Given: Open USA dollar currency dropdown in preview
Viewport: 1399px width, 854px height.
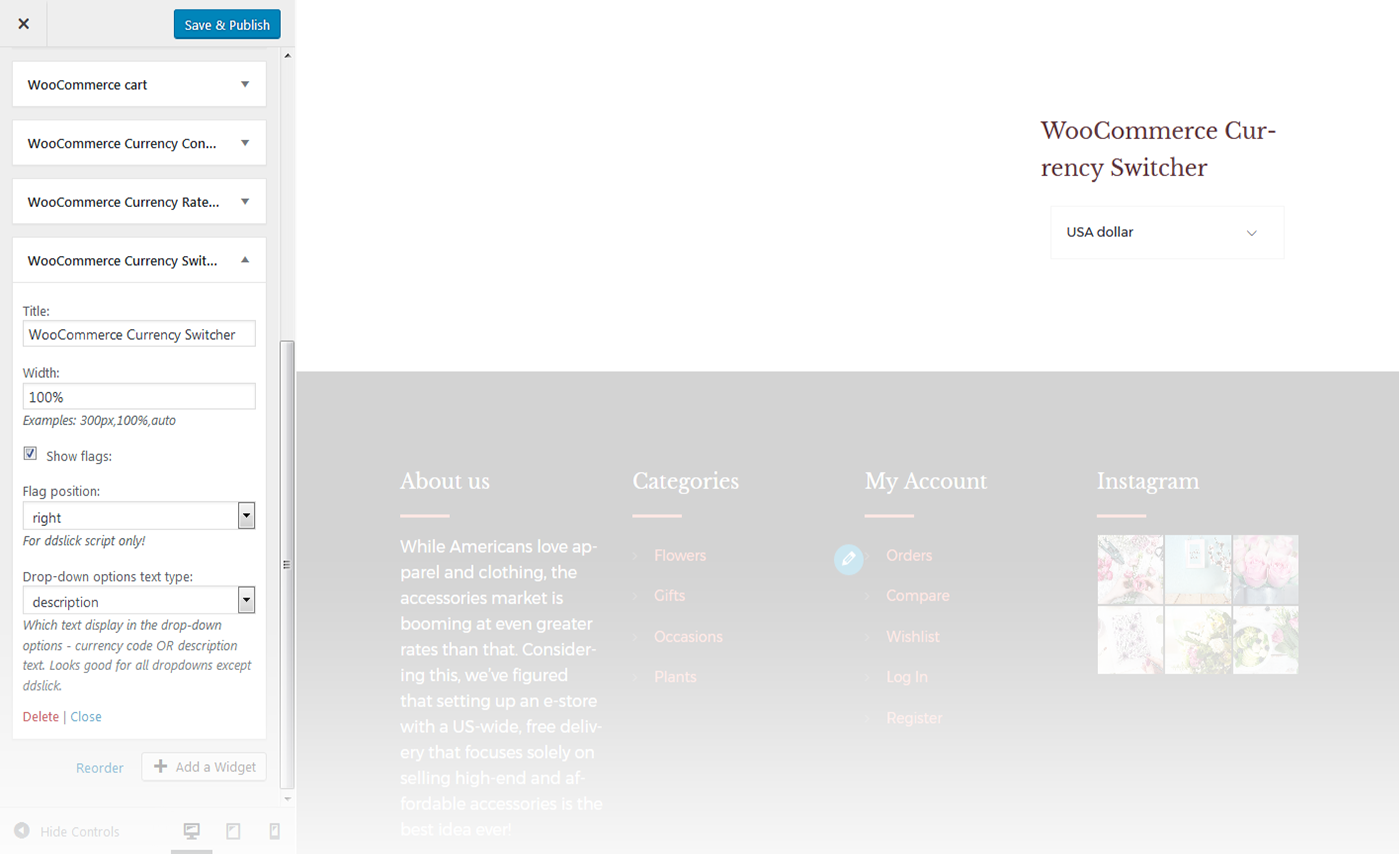Looking at the screenshot, I should click(1167, 232).
